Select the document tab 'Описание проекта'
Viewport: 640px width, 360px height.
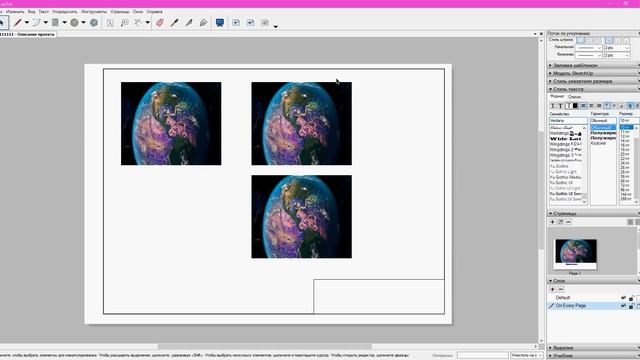[28, 34]
